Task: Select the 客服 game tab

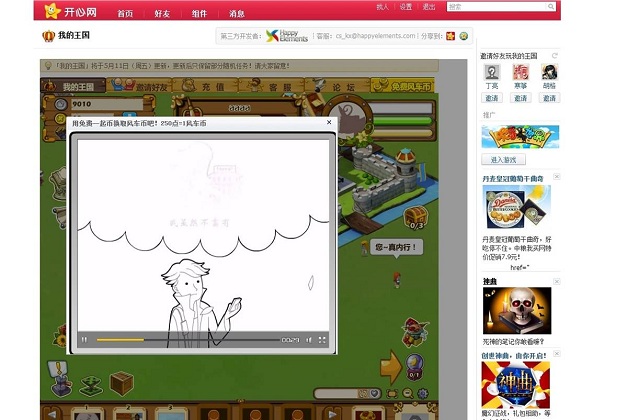Action: click(272, 86)
